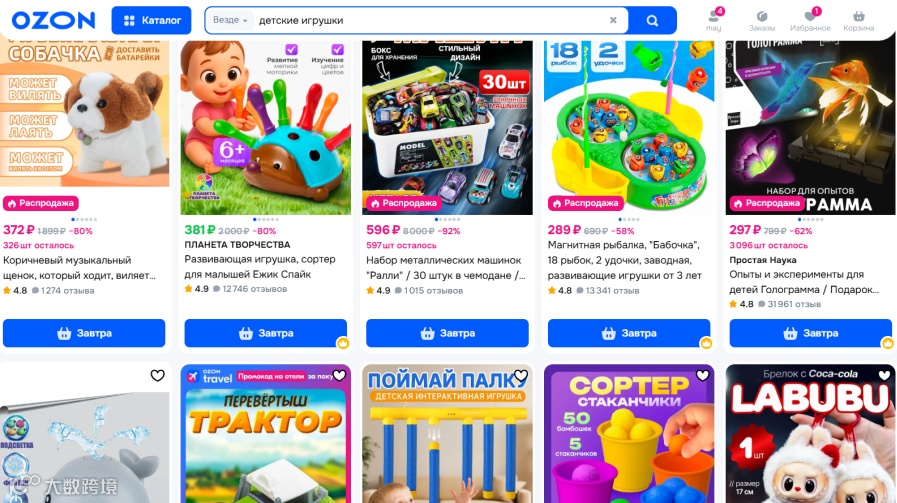Expand the Везде search scope dropdown
This screenshot has width=897, height=503.
[230, 20]
